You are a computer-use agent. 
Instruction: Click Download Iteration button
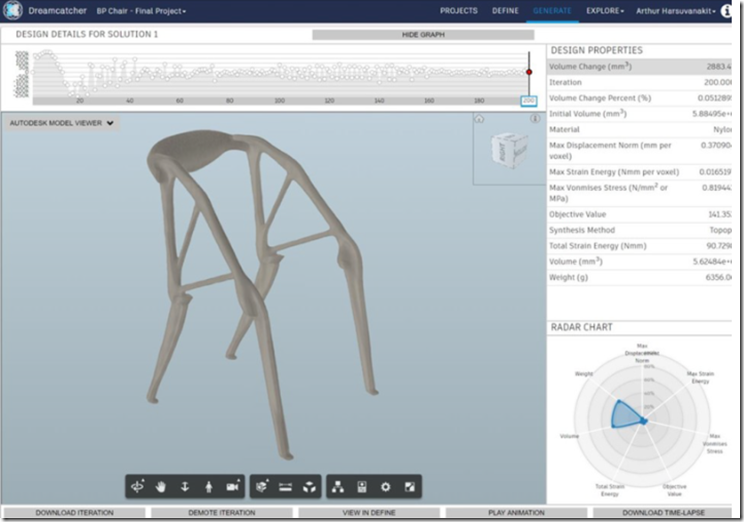[74, 513]
